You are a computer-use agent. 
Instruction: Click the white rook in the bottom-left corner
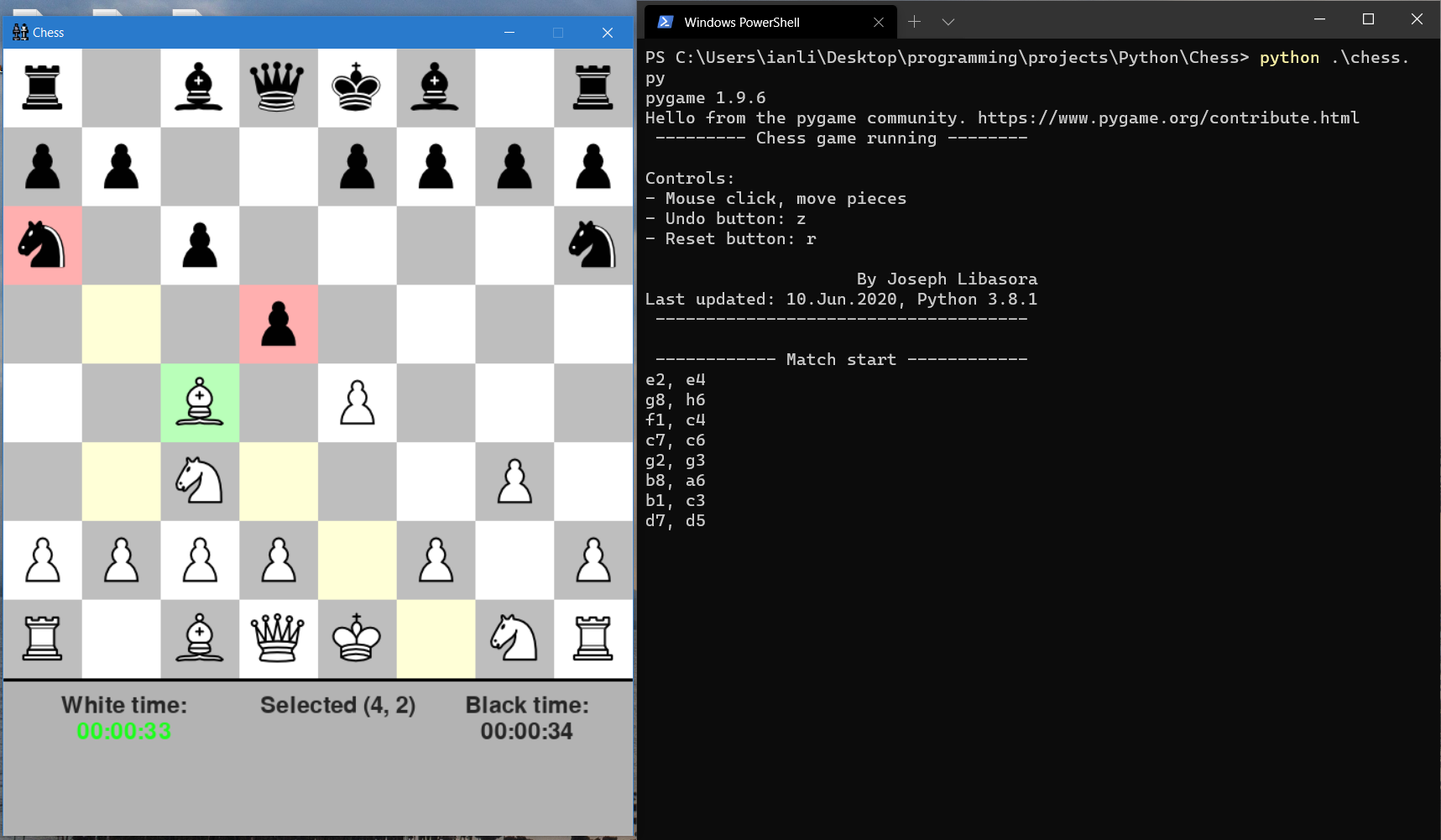coord(43,639)
